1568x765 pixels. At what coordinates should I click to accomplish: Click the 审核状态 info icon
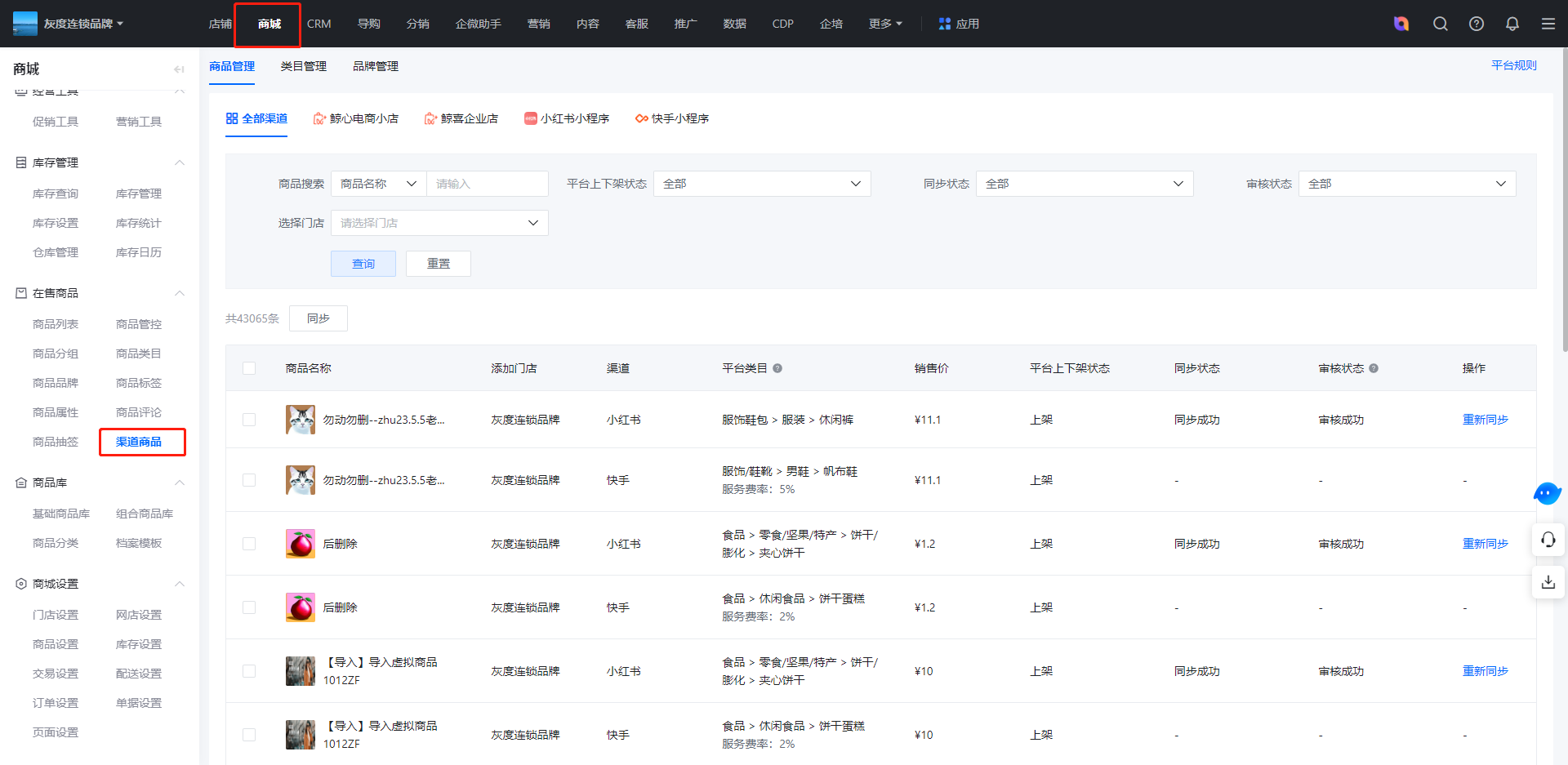point(1374,368)
